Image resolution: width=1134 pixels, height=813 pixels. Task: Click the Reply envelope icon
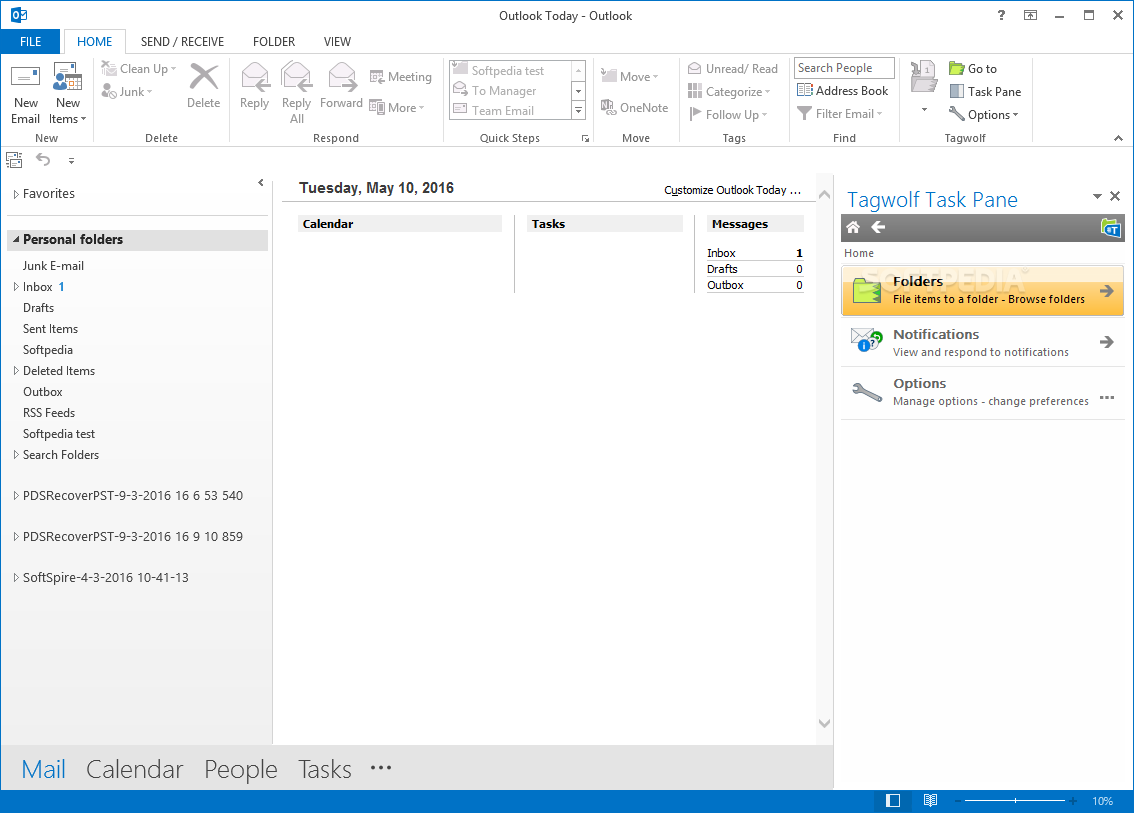(255, 77)
